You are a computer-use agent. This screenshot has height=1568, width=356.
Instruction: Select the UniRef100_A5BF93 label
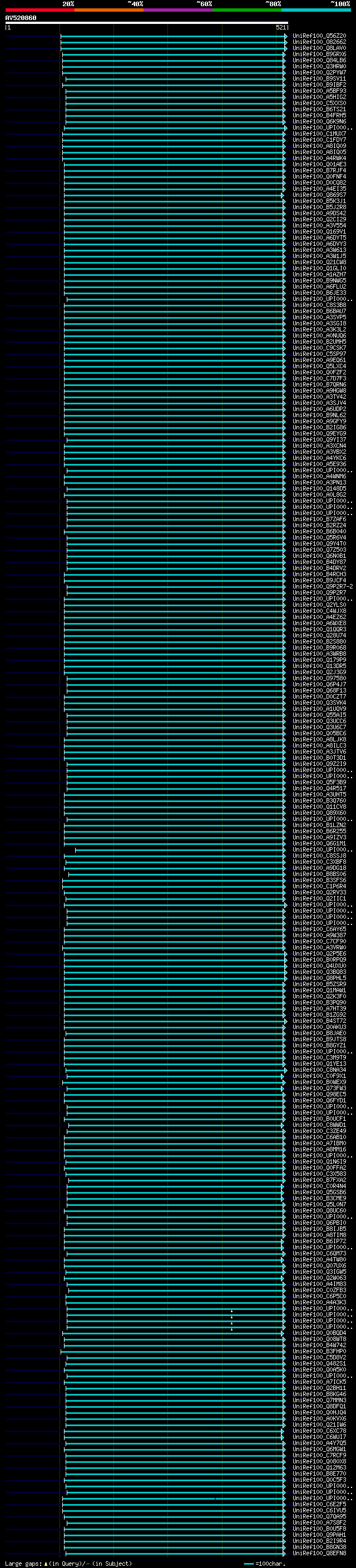(319, 91)
